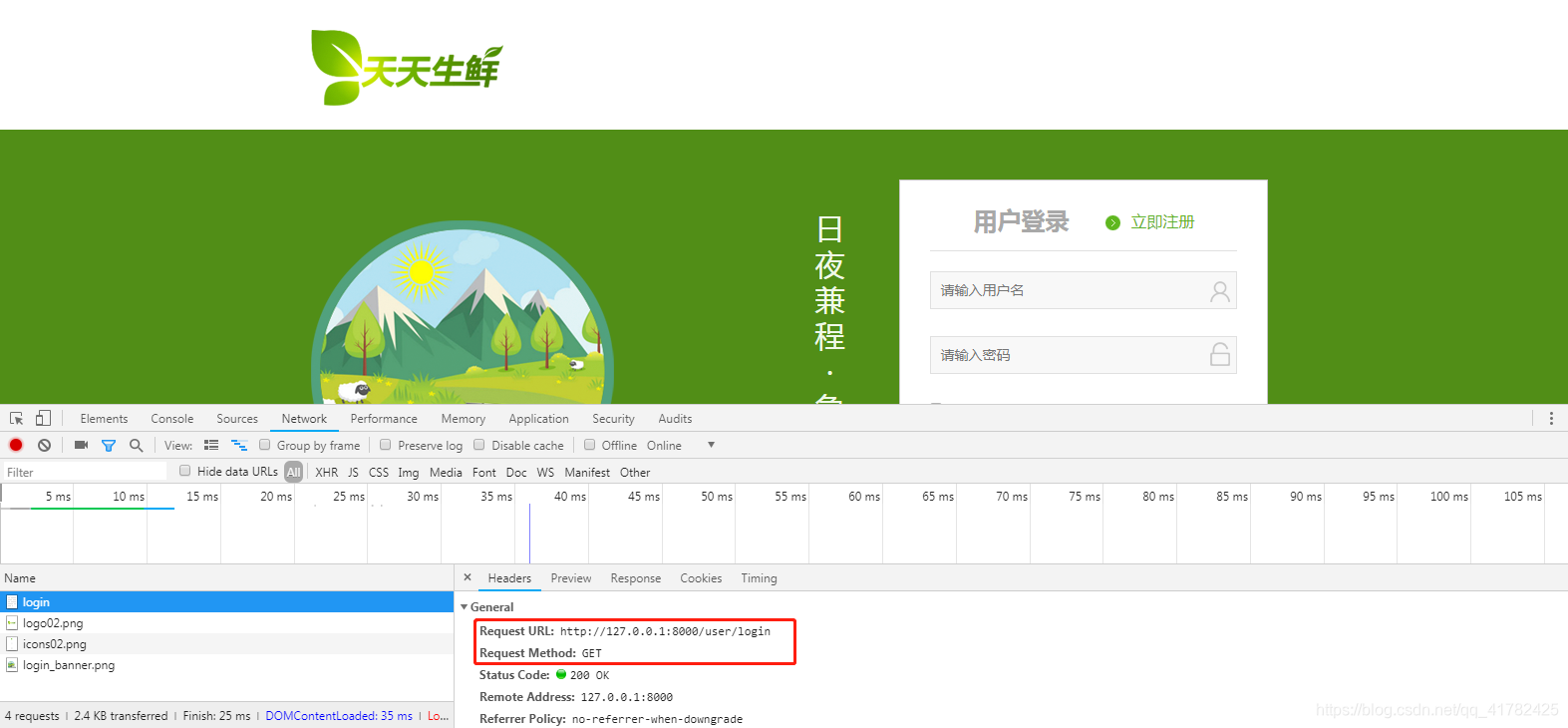Image resolution: width=1568 pixels, height=728 pixels.
Task: Filter requests by Other
Action: point(635,473)
